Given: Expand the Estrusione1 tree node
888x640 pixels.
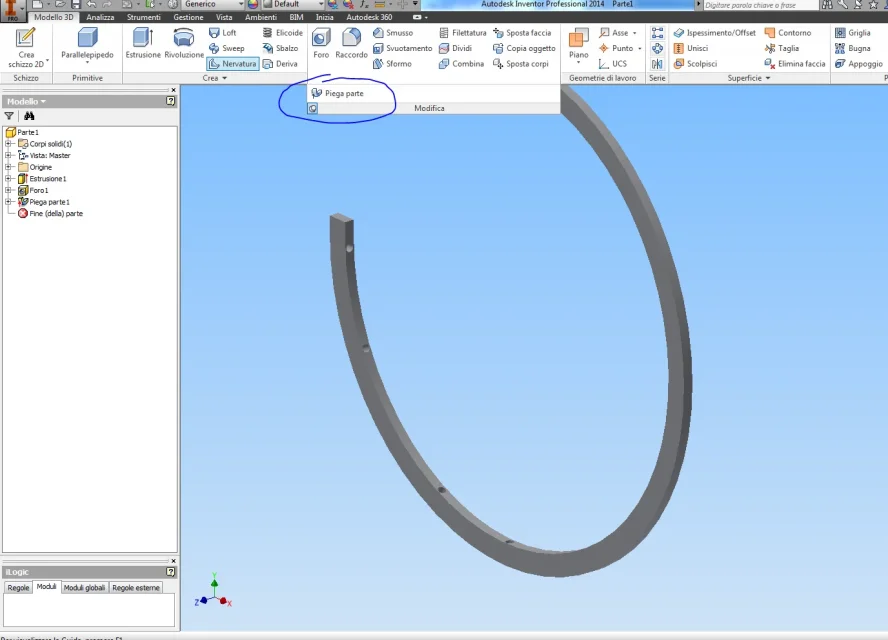Looking at the screenshot, I should (x=8, y=178).
